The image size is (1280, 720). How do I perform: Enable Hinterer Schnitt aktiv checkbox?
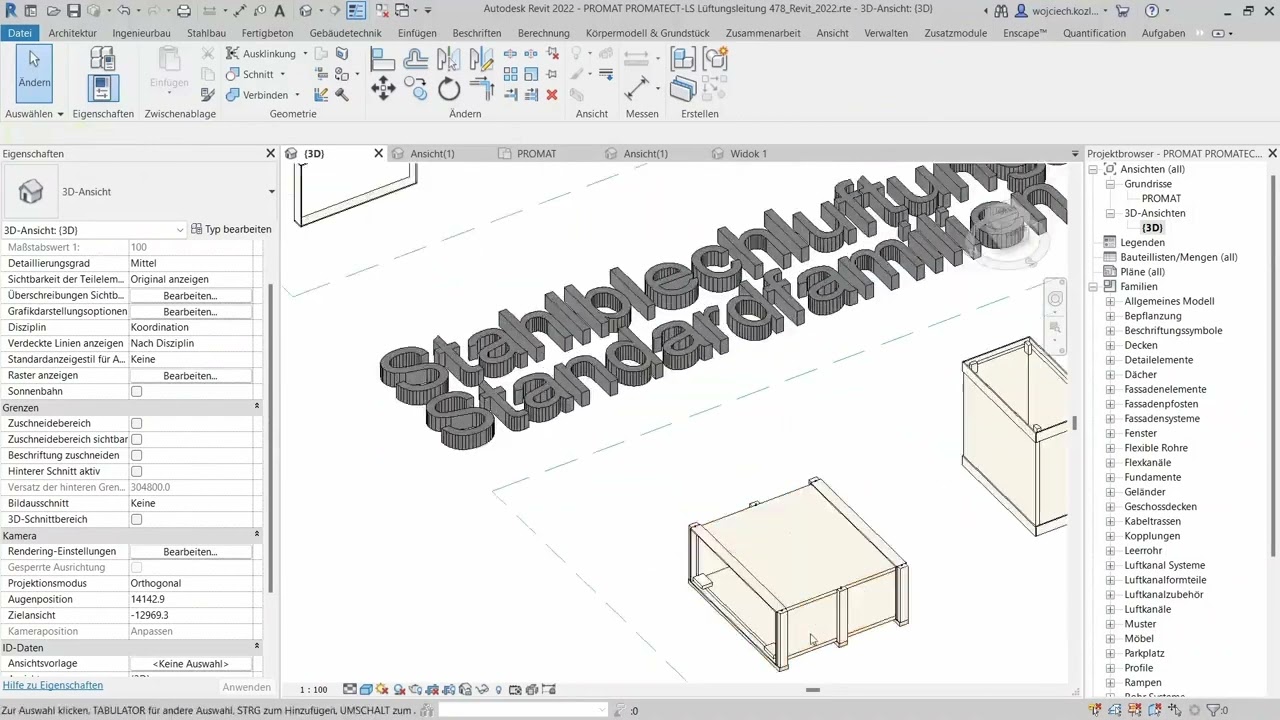click(x=137, y=471)
